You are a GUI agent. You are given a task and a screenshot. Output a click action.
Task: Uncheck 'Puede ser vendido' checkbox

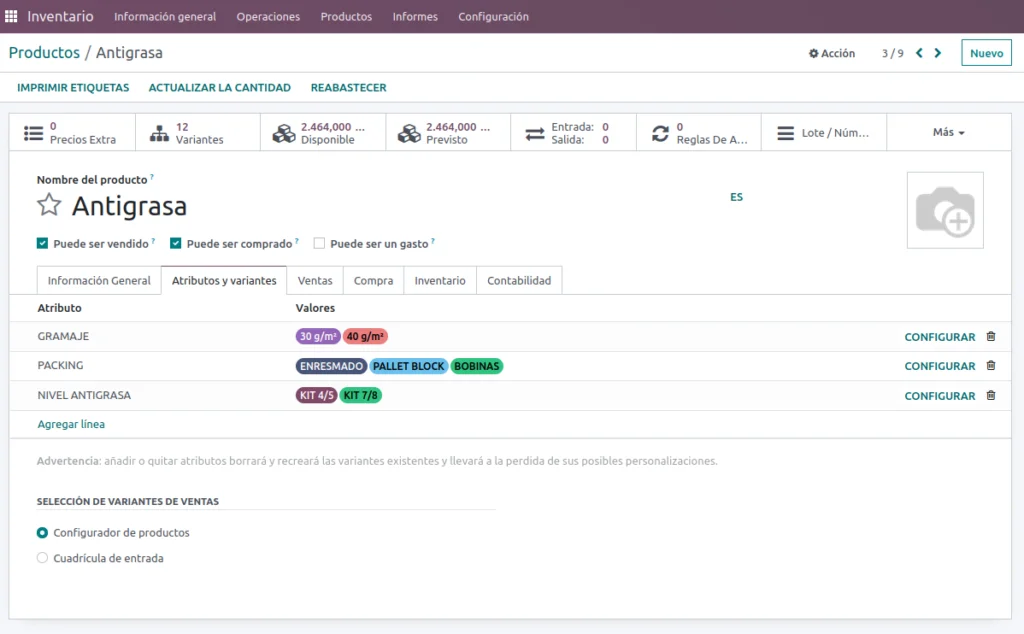(42, 243)
